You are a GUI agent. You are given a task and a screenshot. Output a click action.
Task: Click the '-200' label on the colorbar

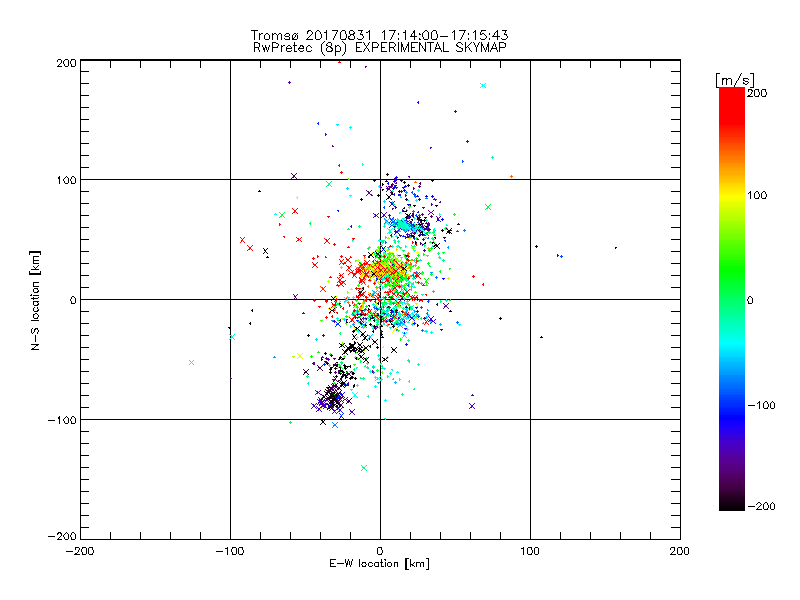pyautogui.click(x=761, y=506)
